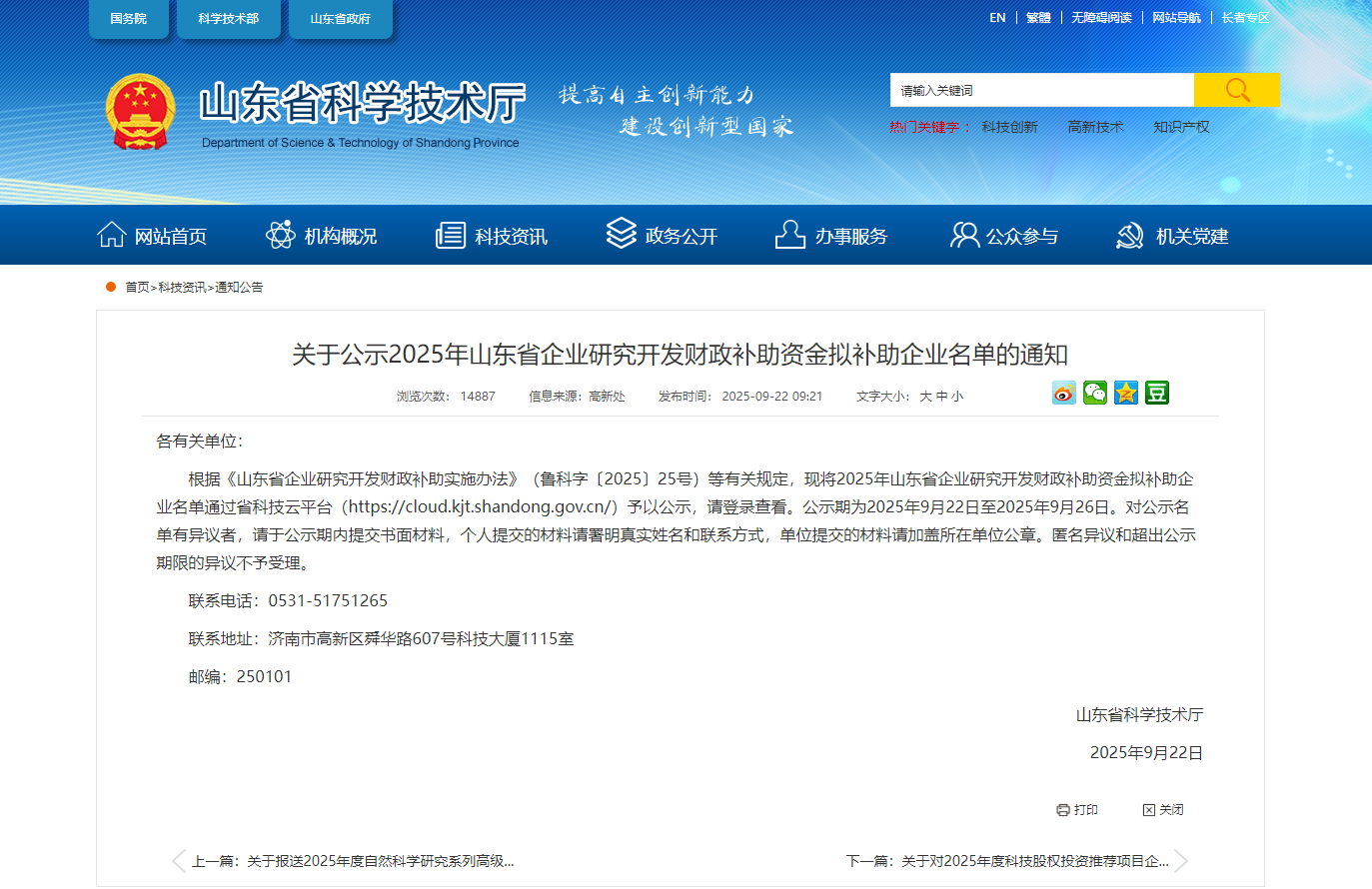Image resolution: width=1372 pixels, height=889 pixels.
Task: Go to previous article with left chevron
Action: tap(179, 861)
